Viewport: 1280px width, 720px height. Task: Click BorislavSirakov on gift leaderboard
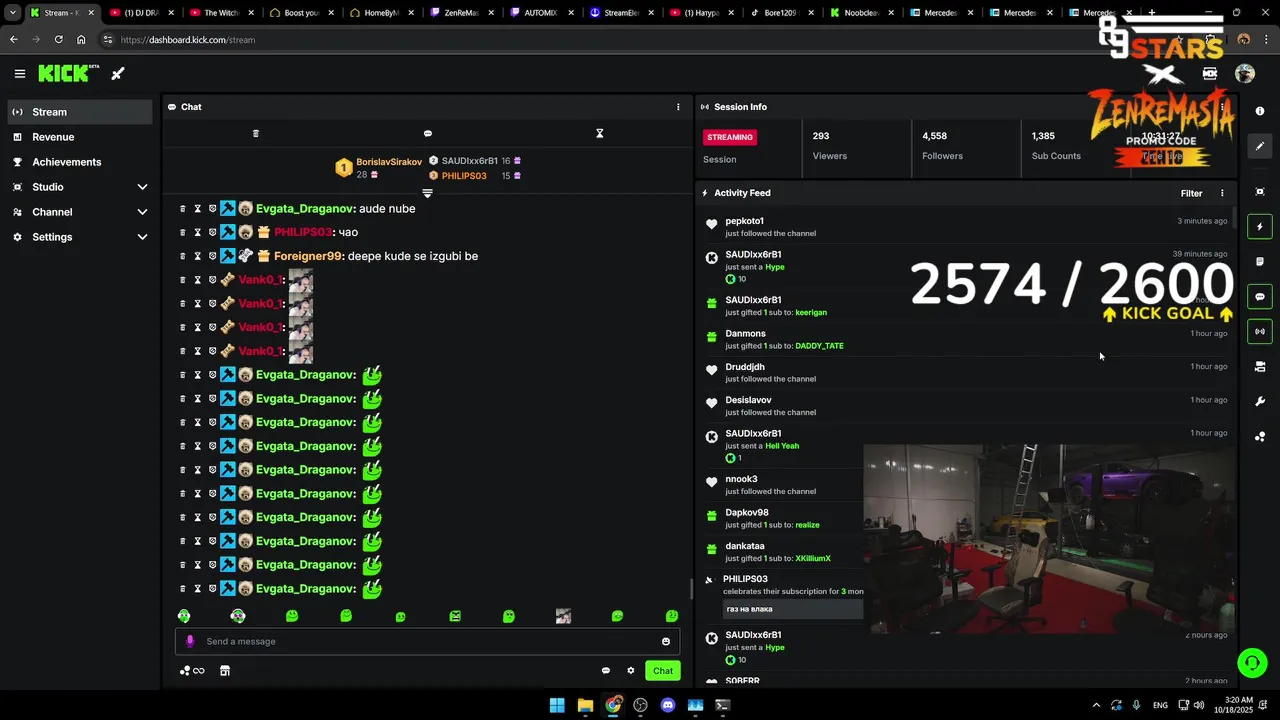(389, 162)
